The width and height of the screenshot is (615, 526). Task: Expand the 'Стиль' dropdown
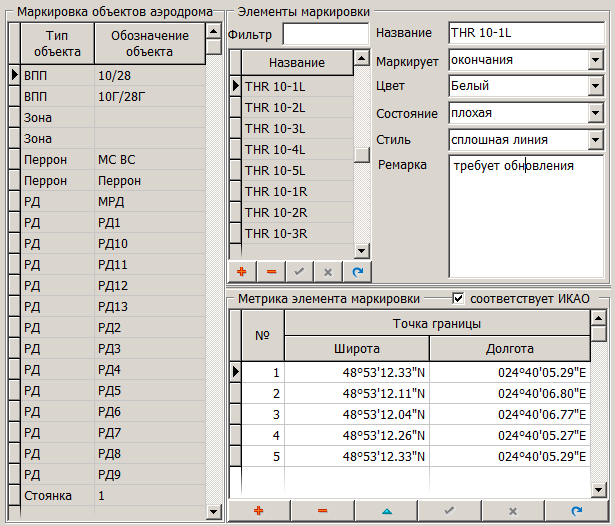click(595, 138)
